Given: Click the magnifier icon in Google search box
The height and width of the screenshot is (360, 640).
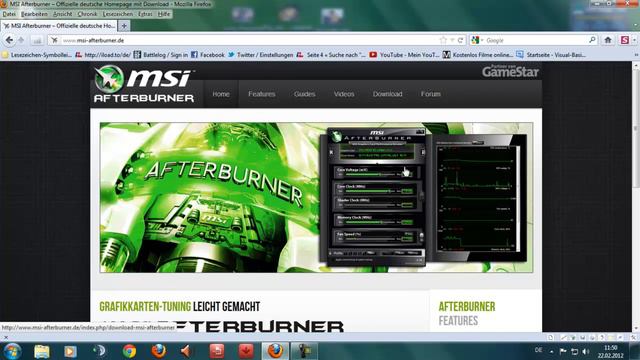Looking at the screenshot, I should (x=592, y=40).
